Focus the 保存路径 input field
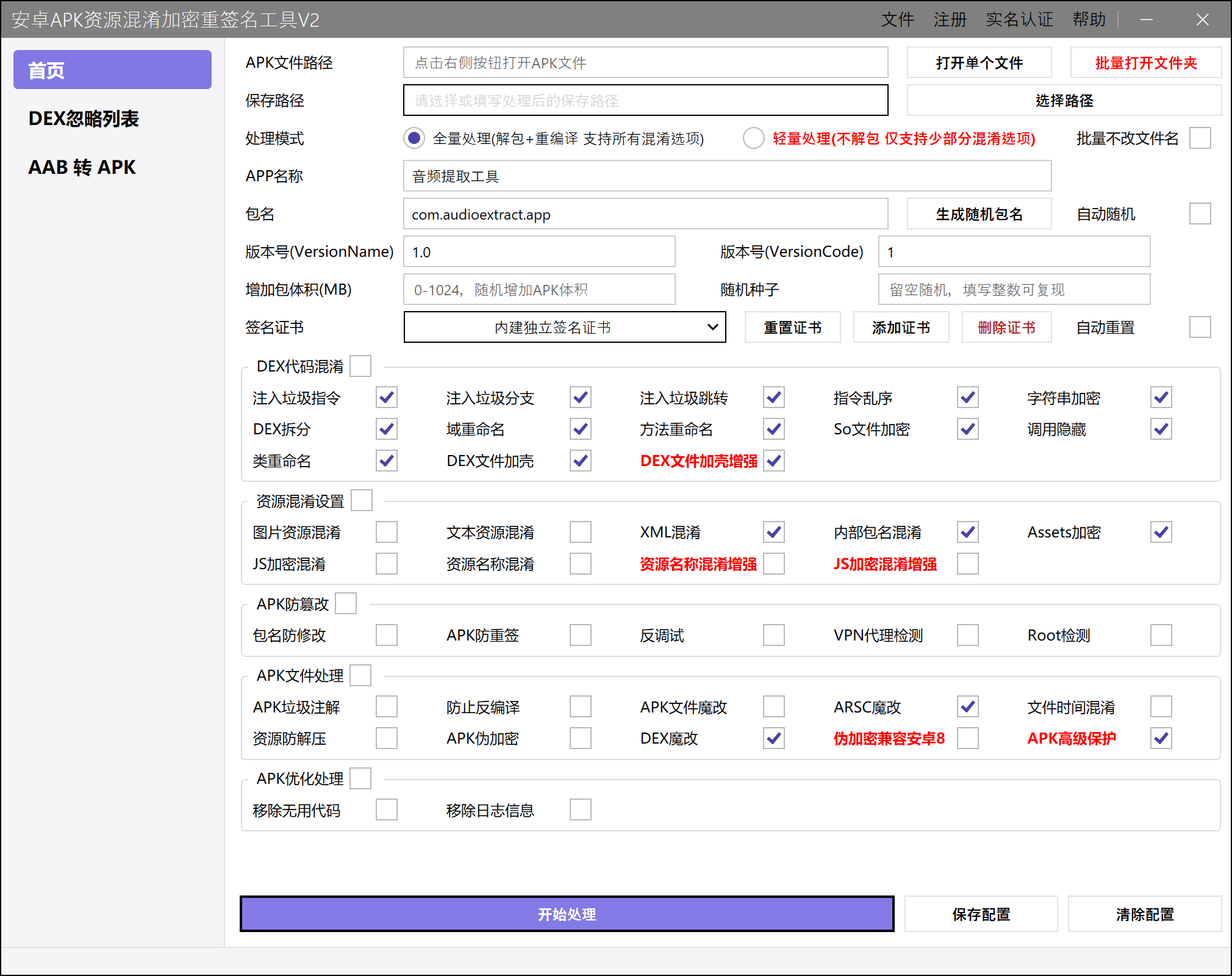This screenshot has width=1232, height=976. pyautogui.click(x=645, y=100)
